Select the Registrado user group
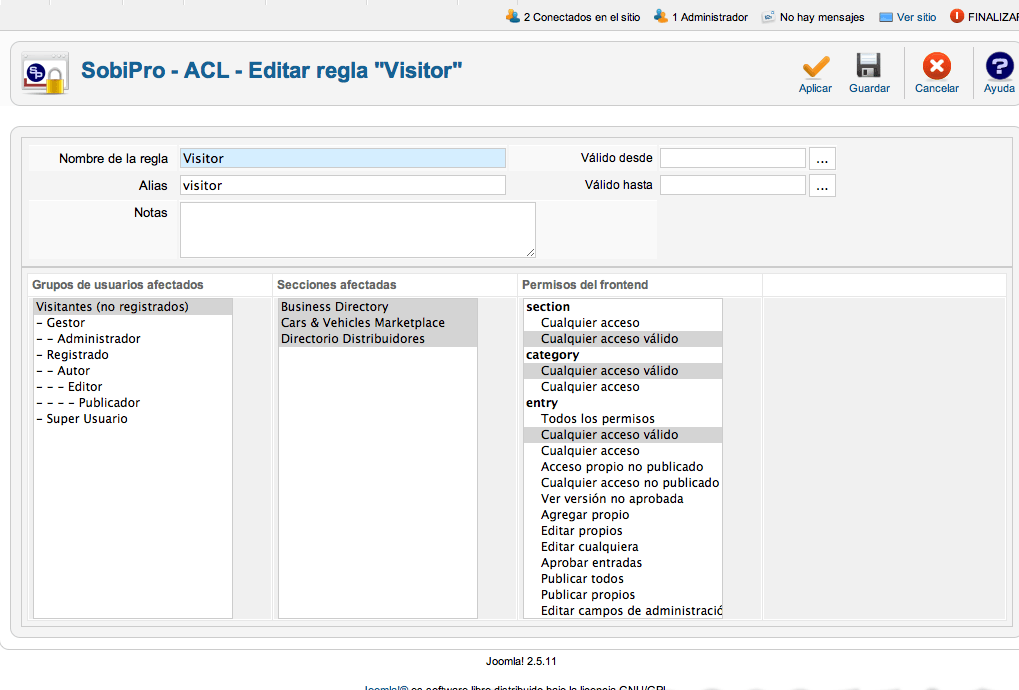 click(x=133, y=355)
